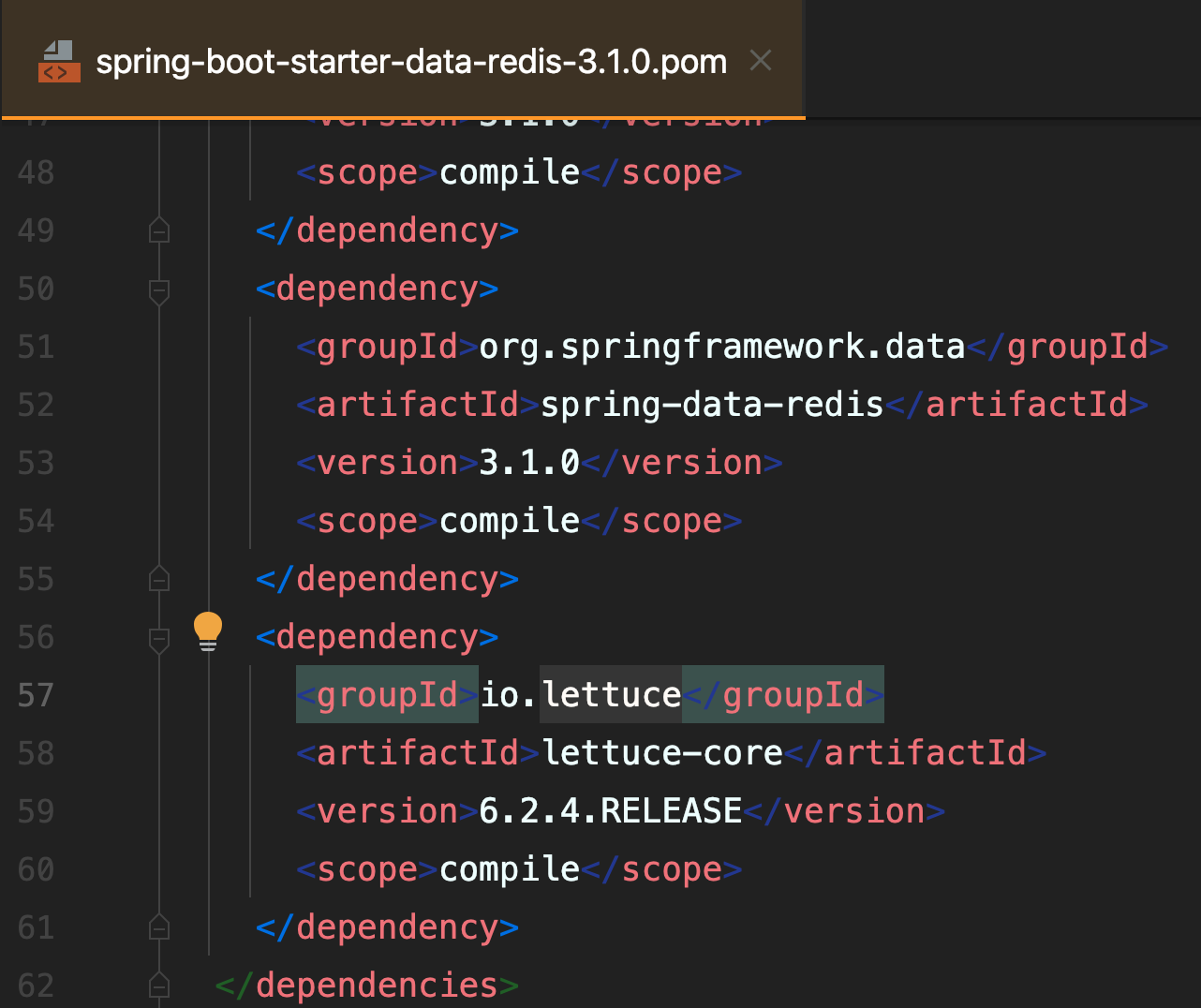Collapse the fold marker on line 49

coord(159,230)
